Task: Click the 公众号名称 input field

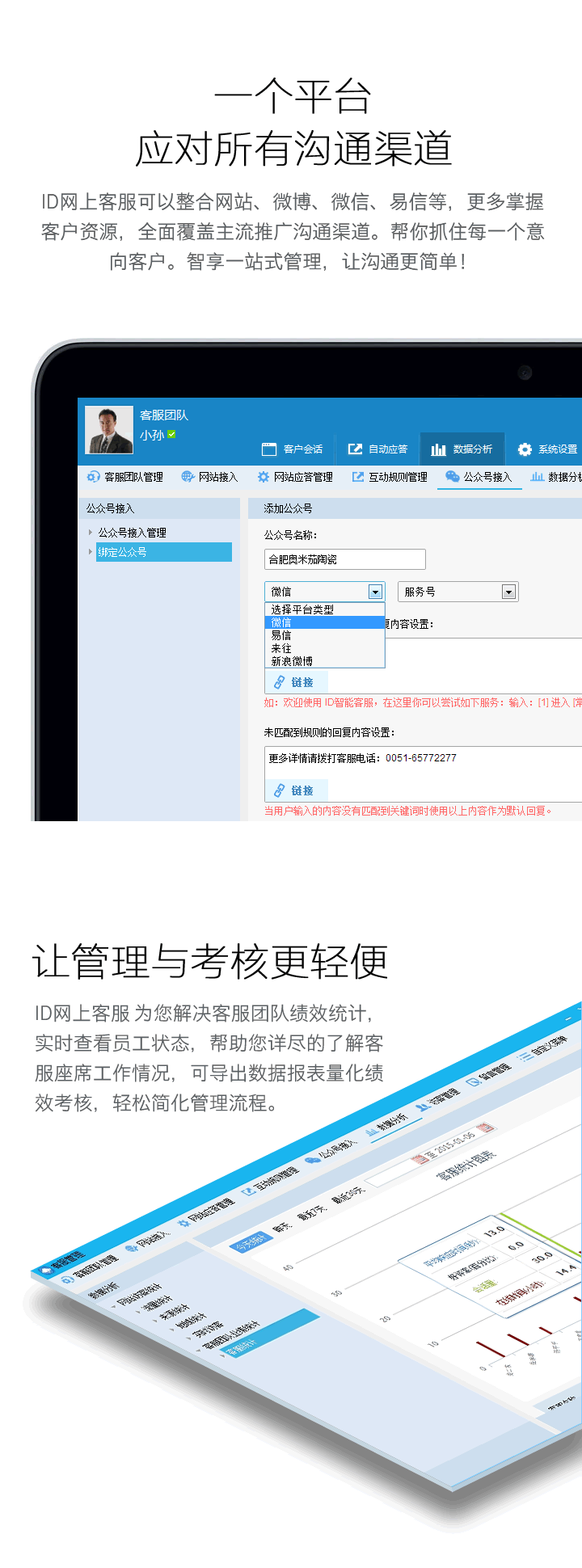Action: coord(344,559)
